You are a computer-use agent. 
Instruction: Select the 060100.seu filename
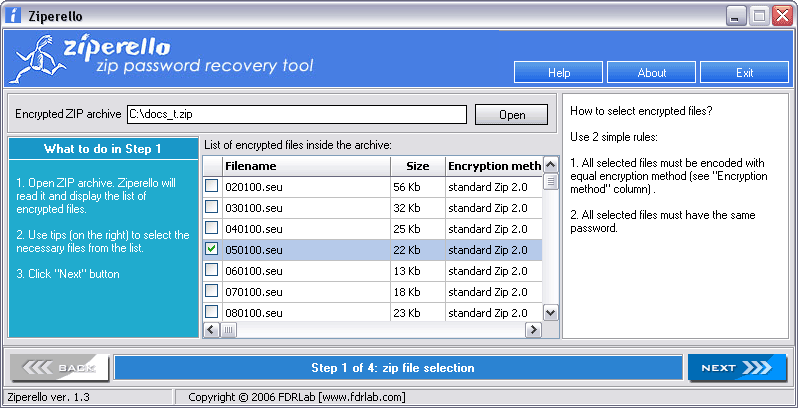coord(253,271)
